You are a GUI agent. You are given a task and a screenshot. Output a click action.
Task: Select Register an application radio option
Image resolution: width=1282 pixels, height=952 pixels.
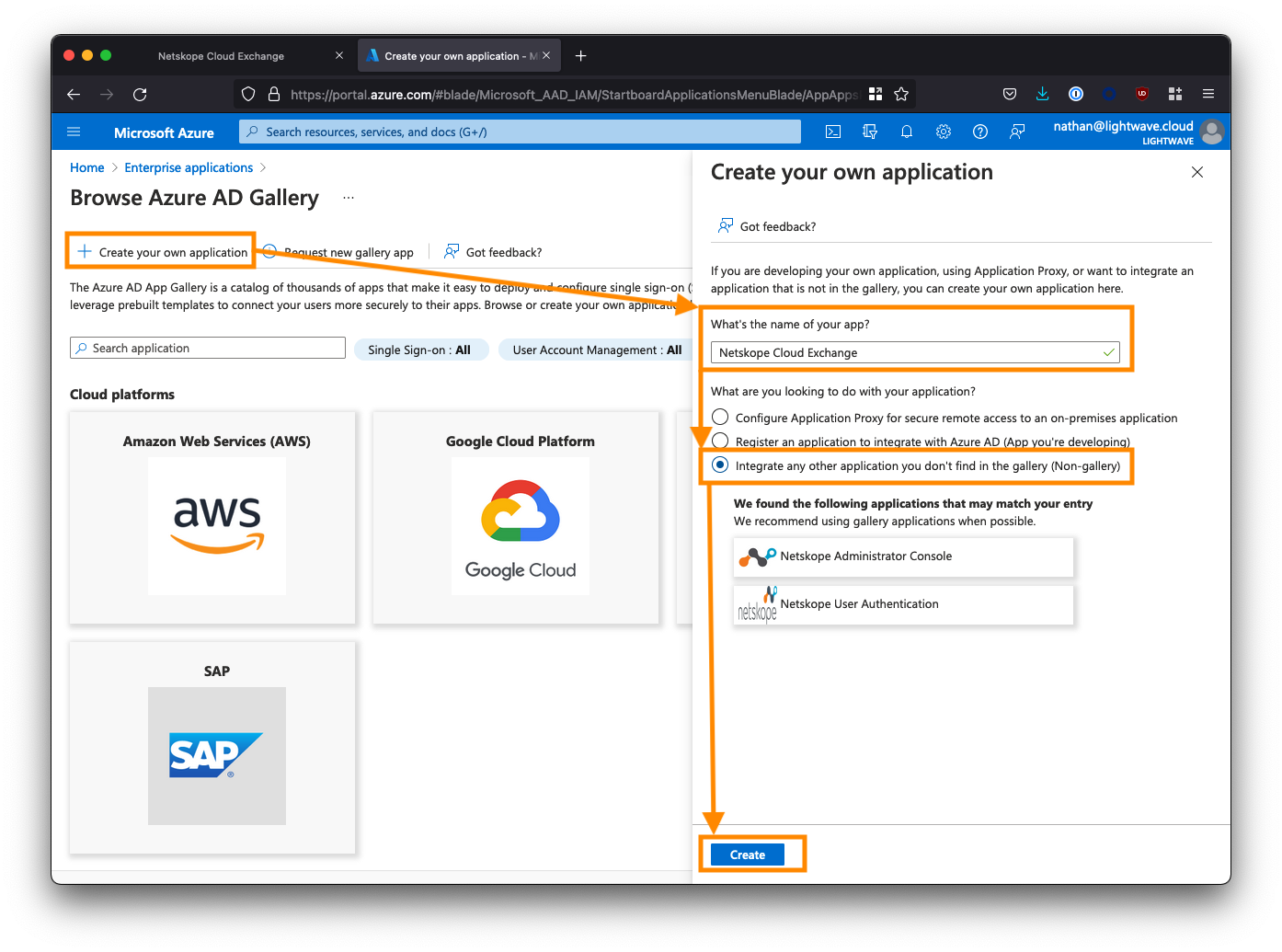tap(720, 442)
